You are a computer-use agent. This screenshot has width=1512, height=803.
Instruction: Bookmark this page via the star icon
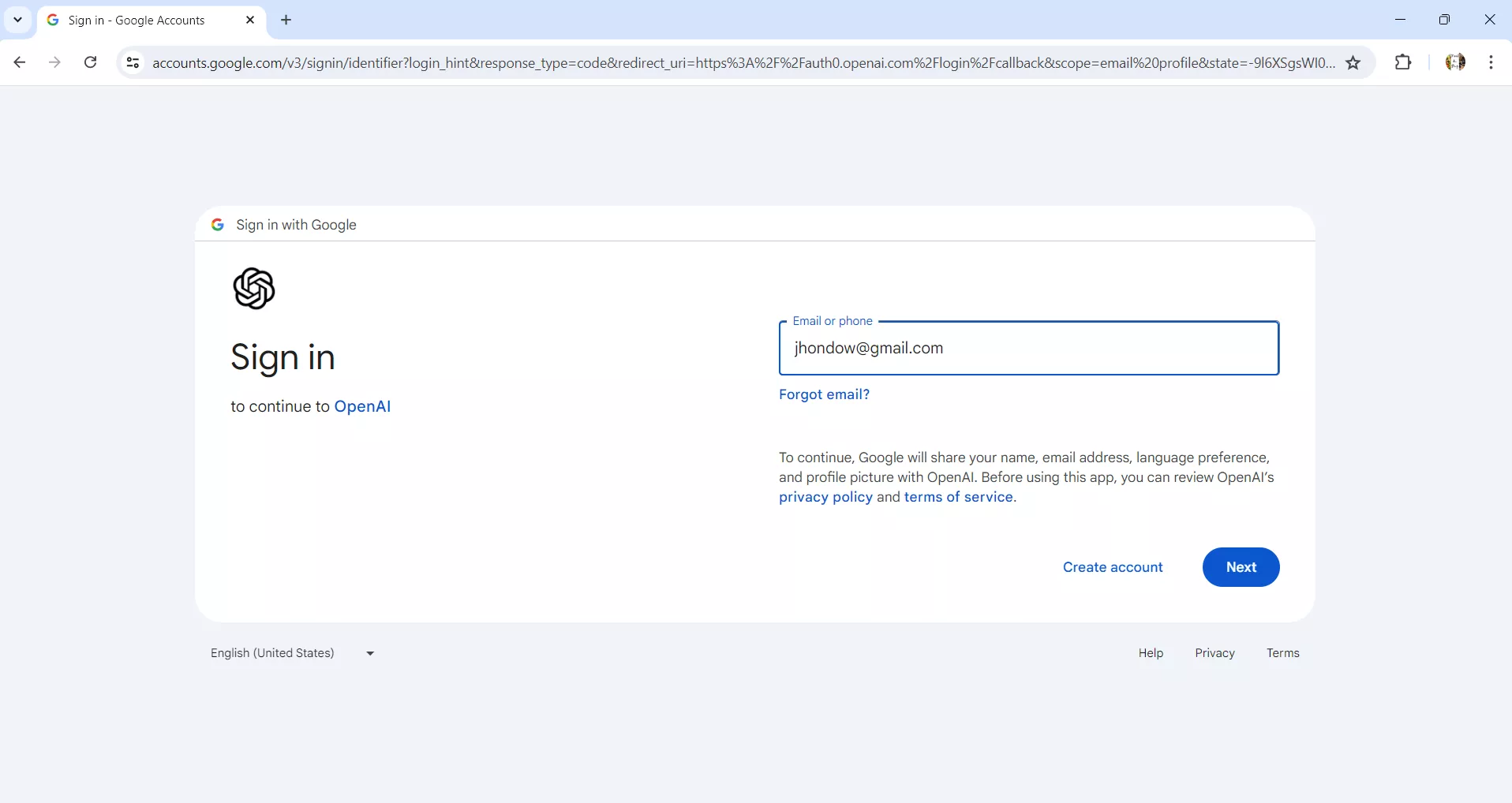1354,63
